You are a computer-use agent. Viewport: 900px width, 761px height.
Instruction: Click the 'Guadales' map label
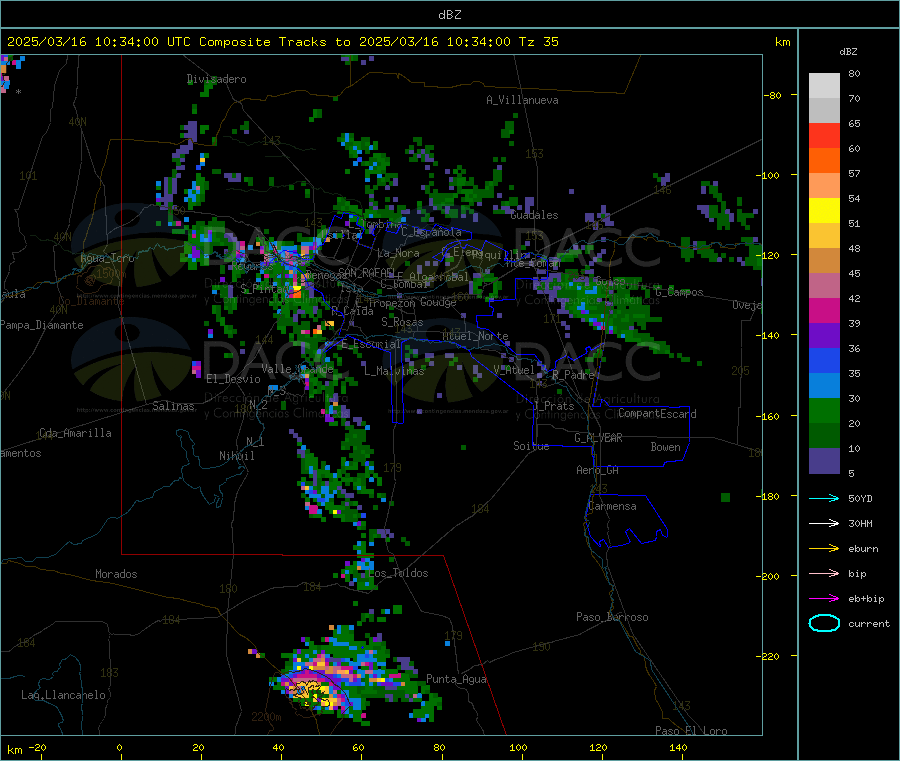(534, 215)
